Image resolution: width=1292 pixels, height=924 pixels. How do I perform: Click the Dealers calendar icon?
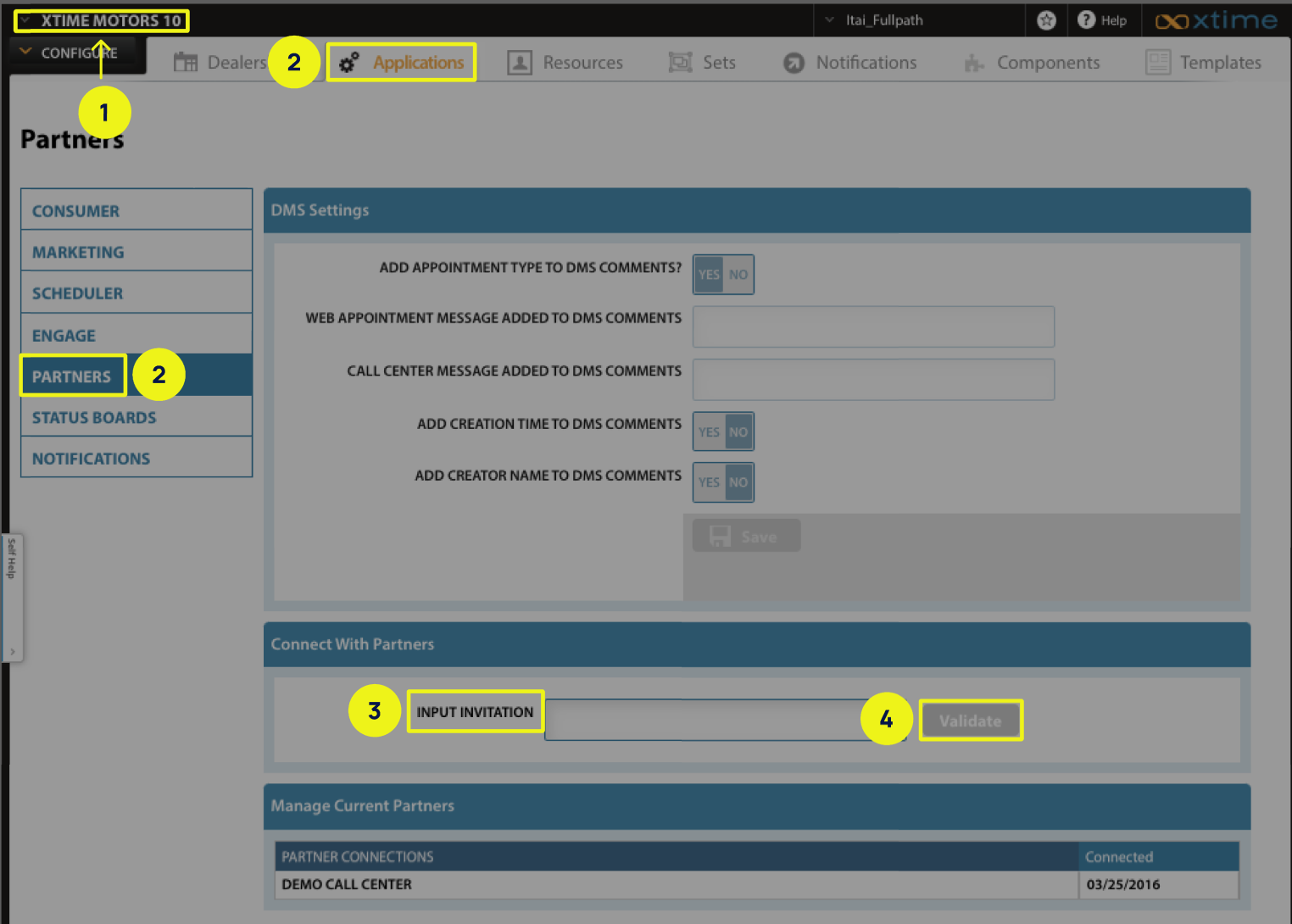click(185, 62)
